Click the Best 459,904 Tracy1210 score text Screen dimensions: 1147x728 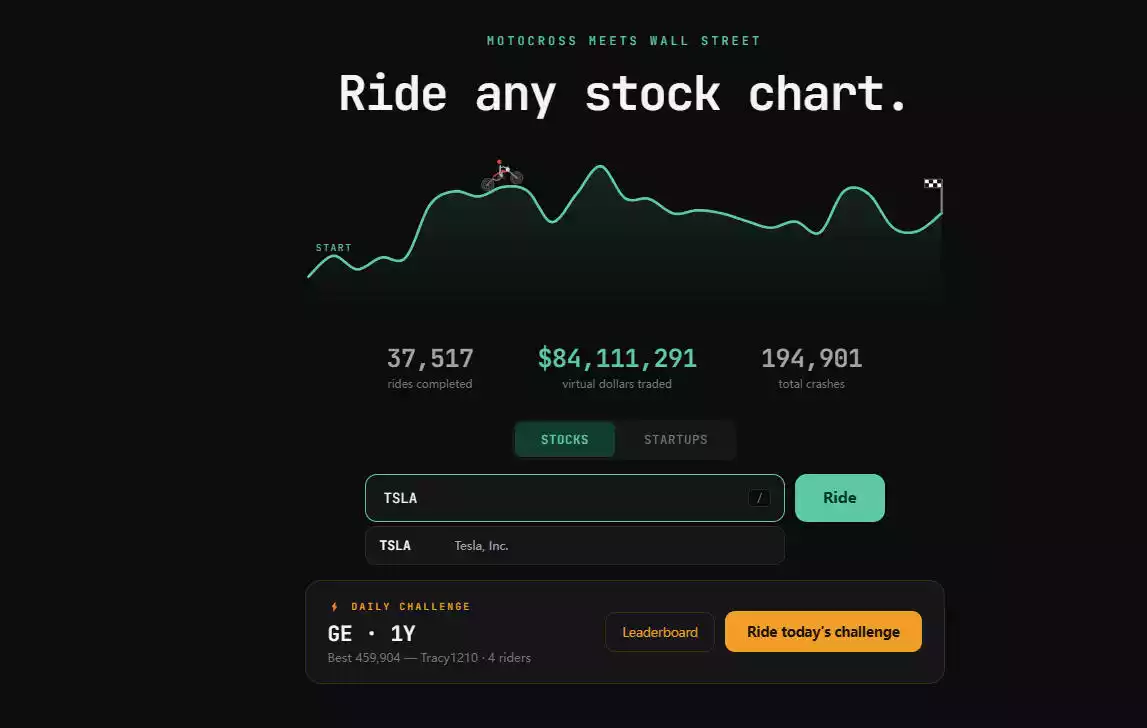[429, 658]
